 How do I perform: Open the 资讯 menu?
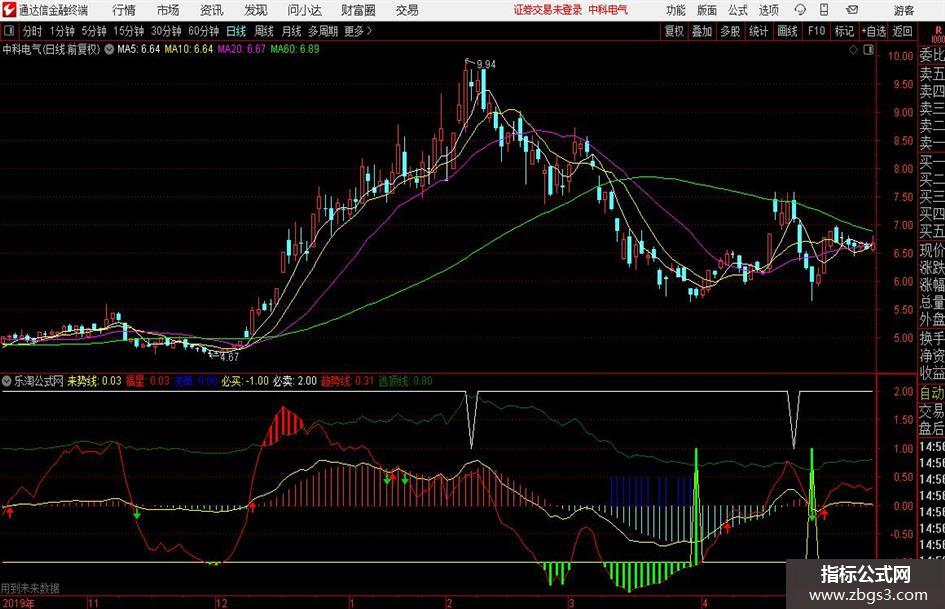point(212,10)
